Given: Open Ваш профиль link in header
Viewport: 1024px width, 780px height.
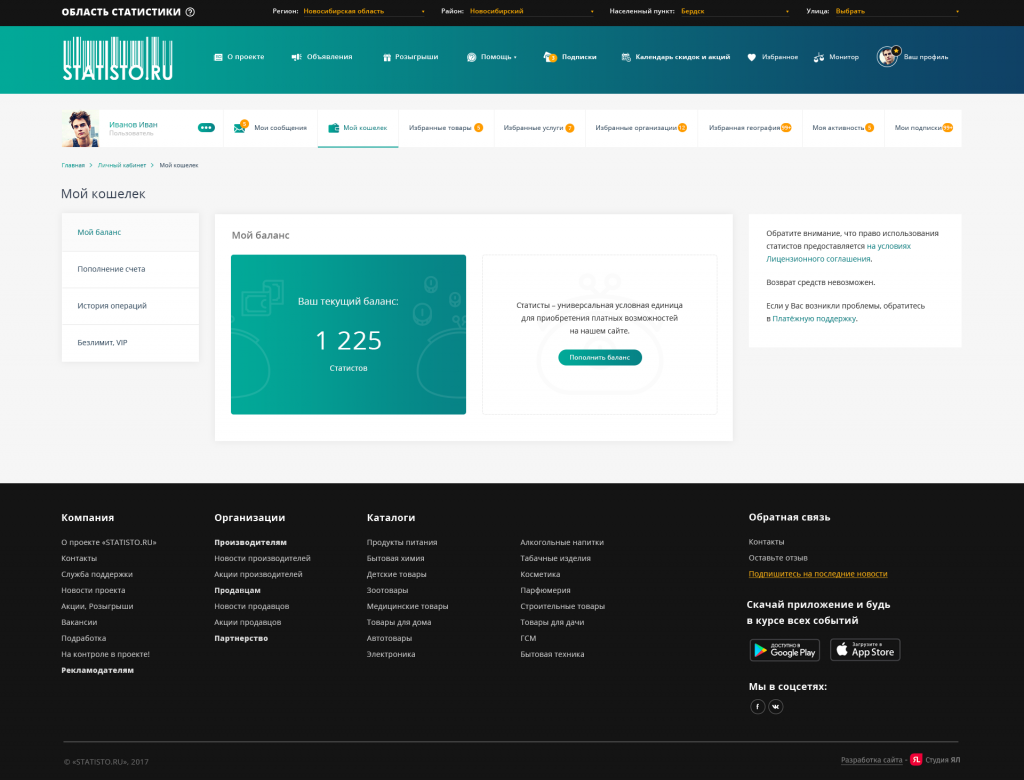Looking at the screenshot, I should point(925,57).
